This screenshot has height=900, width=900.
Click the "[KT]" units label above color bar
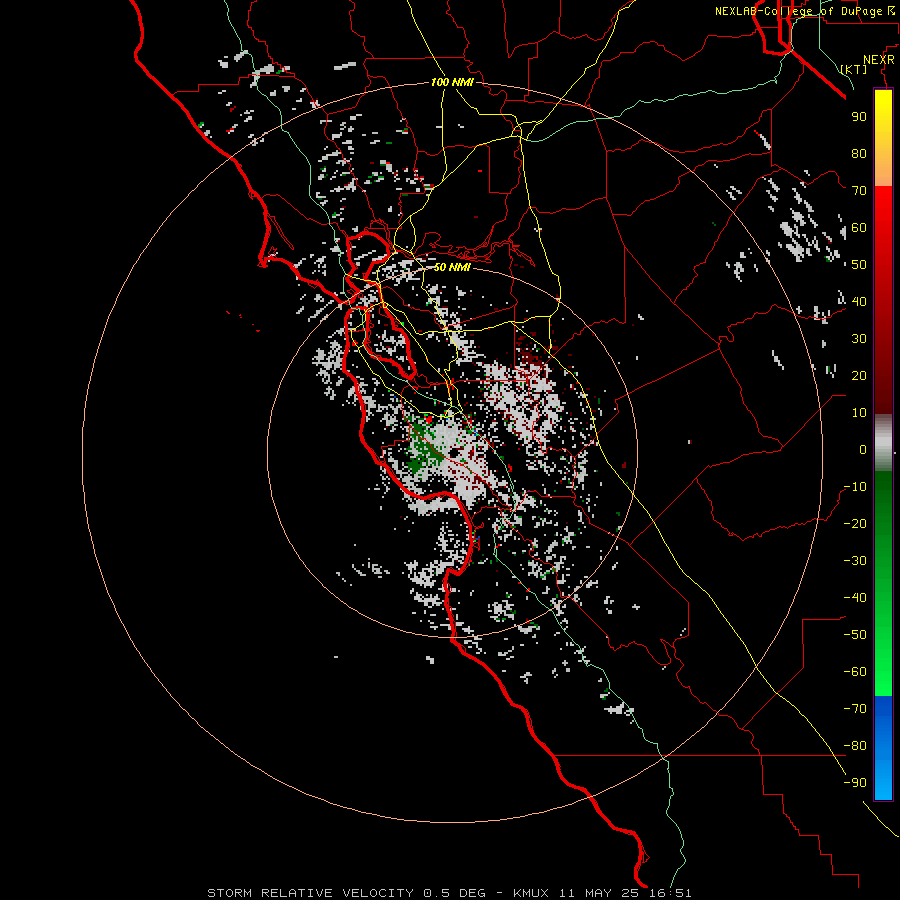tap(853, 69)
